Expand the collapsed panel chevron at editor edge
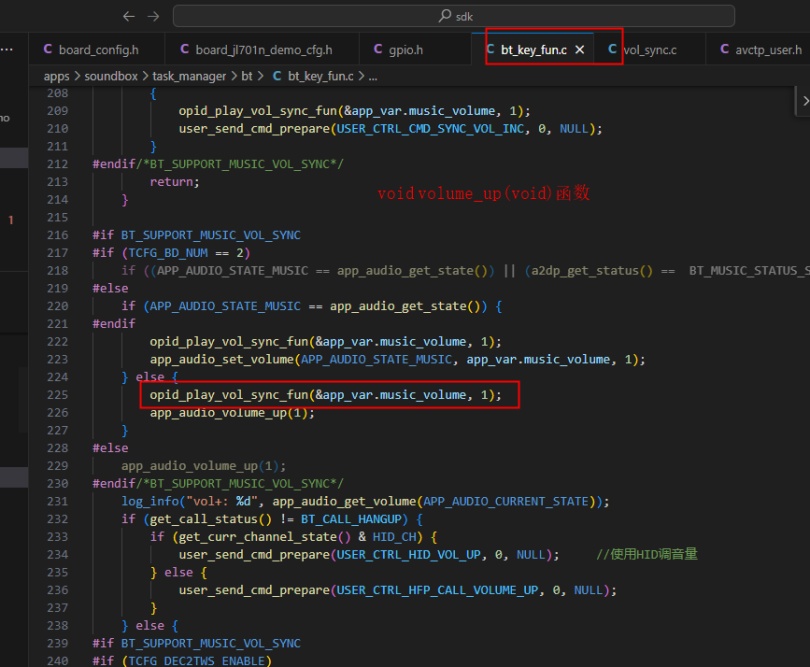The height and width of the screenshot is (667, 810). click(x=805, y=101)
